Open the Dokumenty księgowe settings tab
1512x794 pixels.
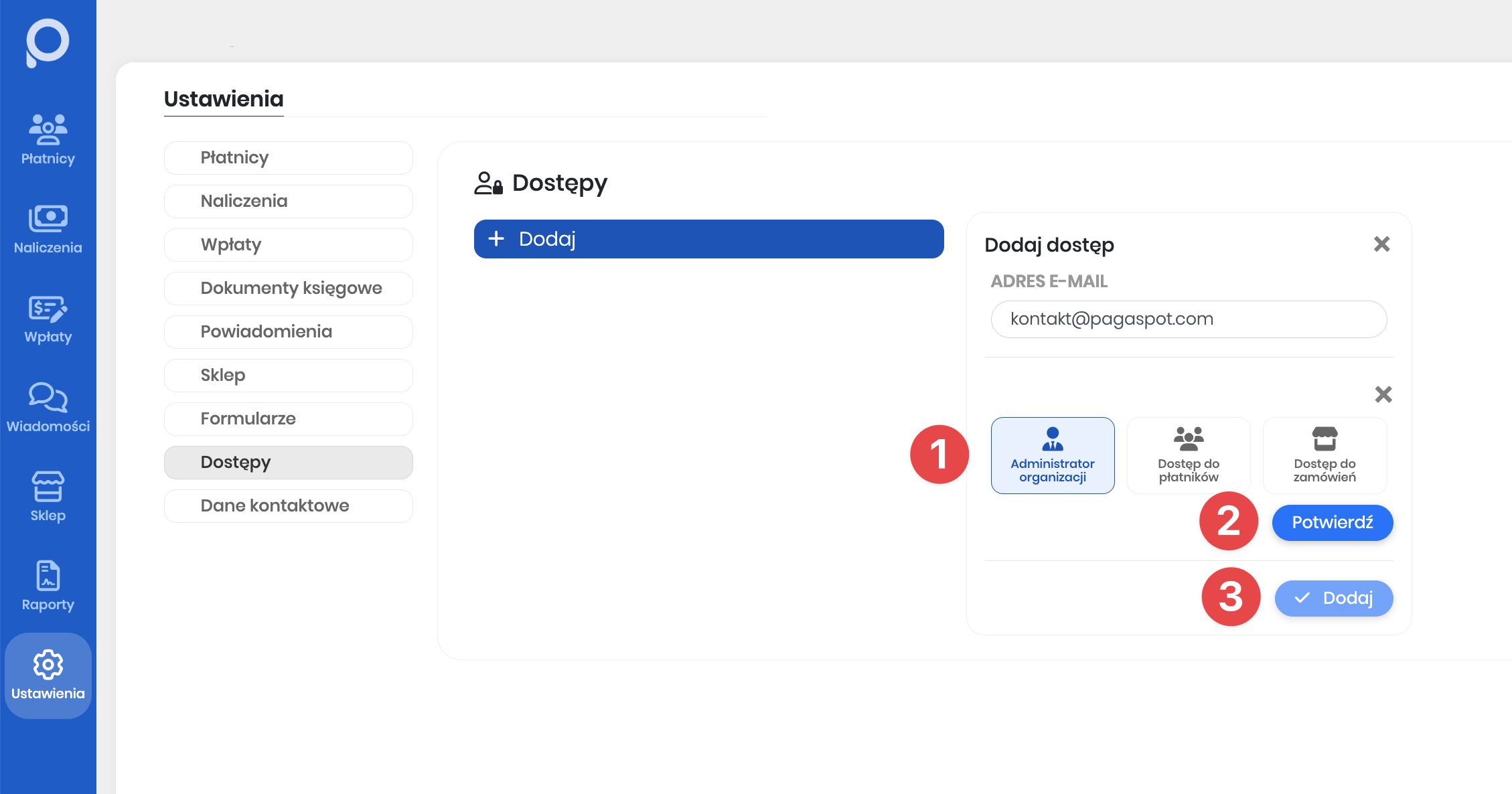289,288
